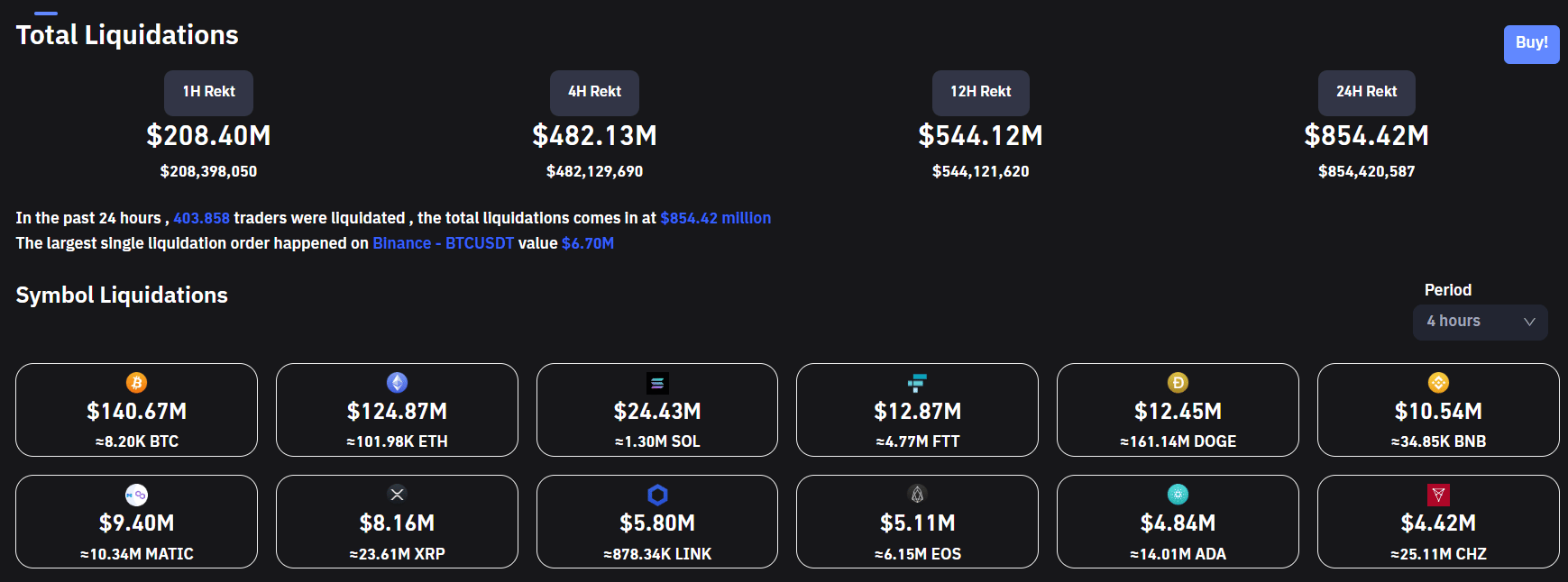Click the Solana coin icon
1568x582 pixels.
coord(657,383)
